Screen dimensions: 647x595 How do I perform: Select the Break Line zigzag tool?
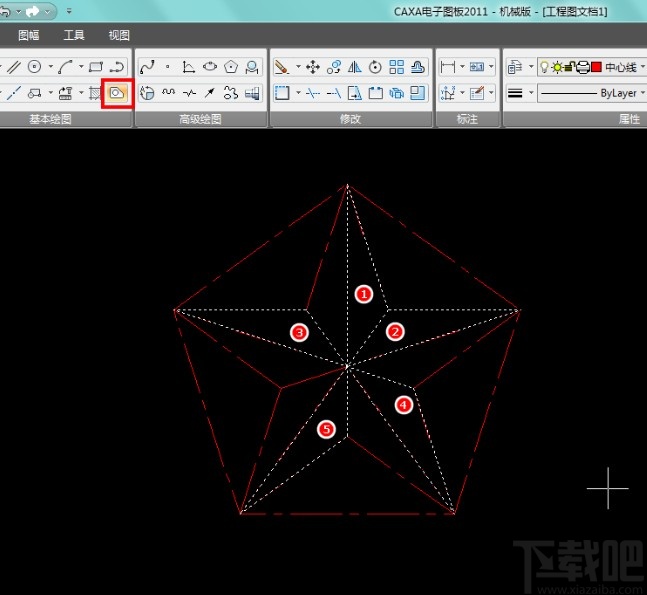tap(189, 93)
